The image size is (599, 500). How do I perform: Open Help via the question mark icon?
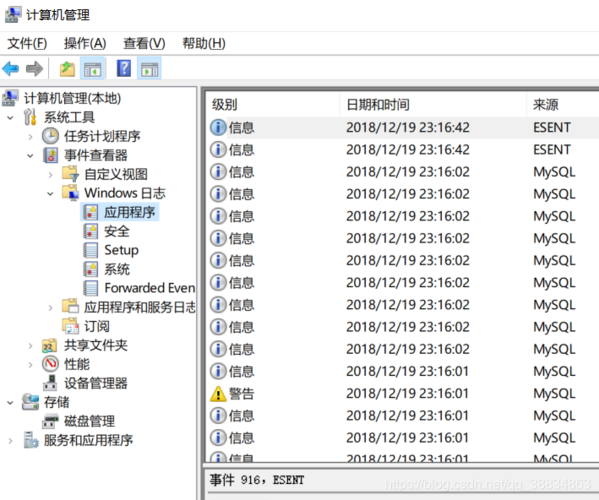124,68
